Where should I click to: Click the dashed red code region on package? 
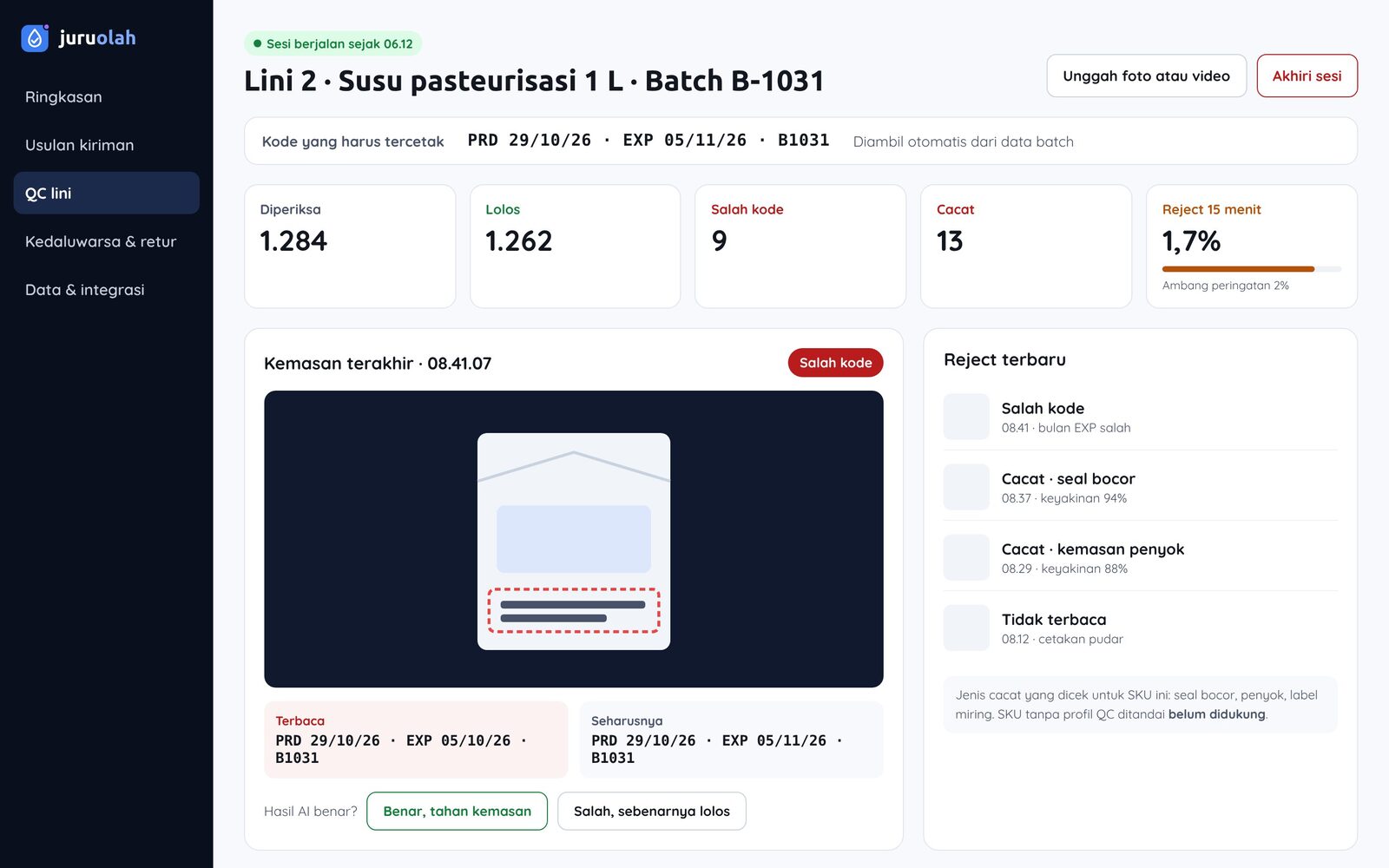[x=574, y=610]
